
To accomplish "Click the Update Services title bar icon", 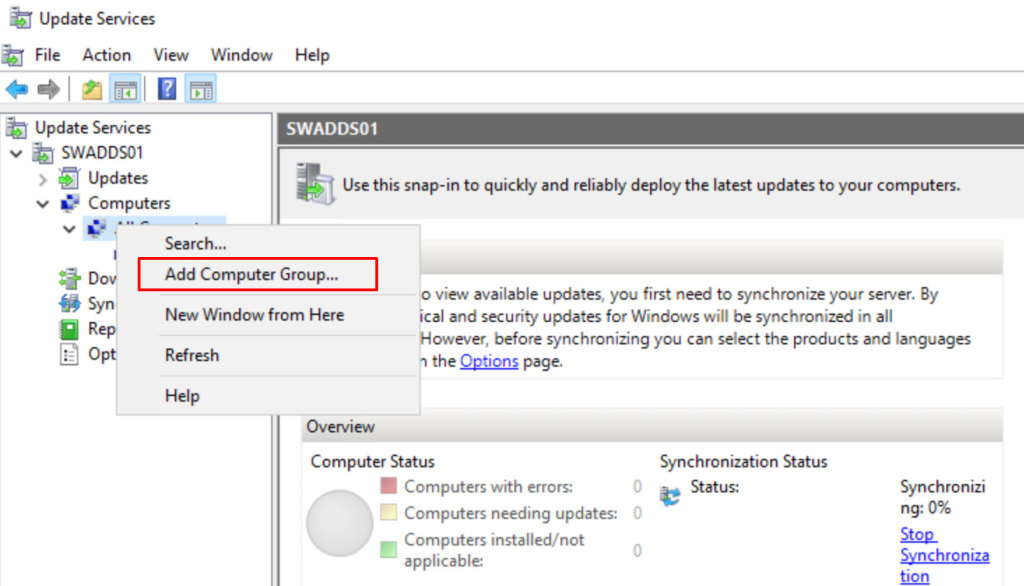I will [20, 18].
